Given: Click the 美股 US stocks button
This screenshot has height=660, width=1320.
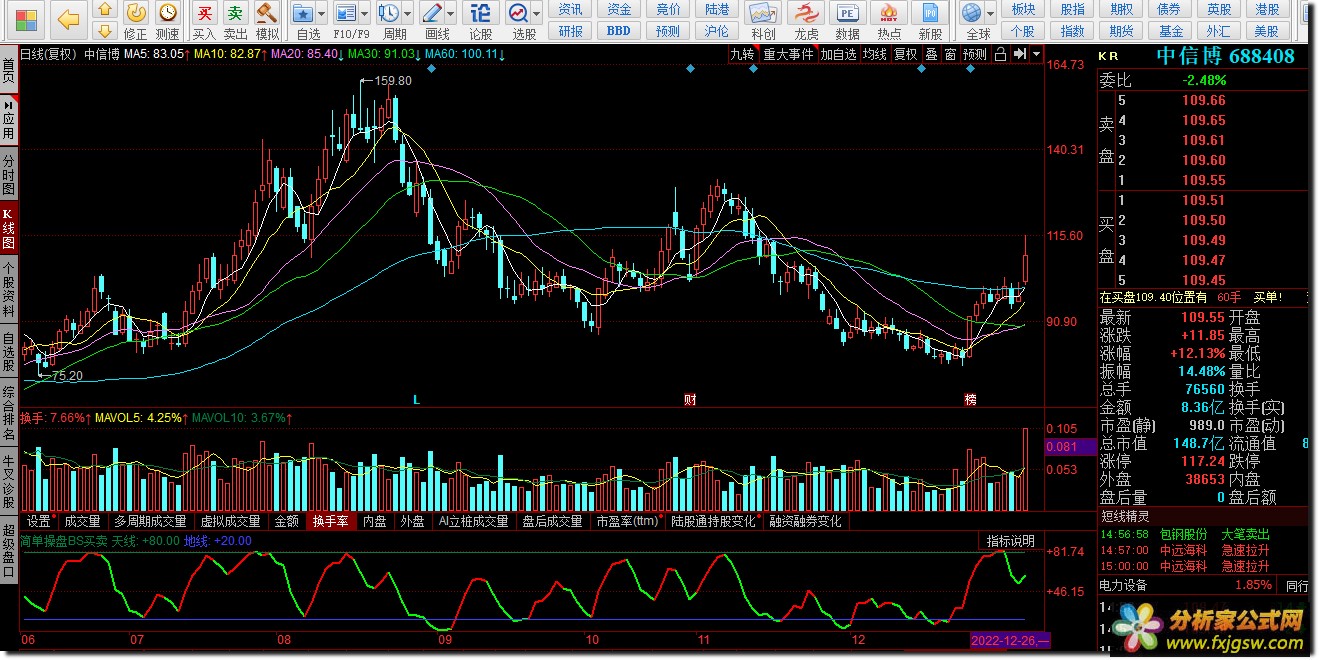Looking at the screenshot, I should (x=1267, y=31).
